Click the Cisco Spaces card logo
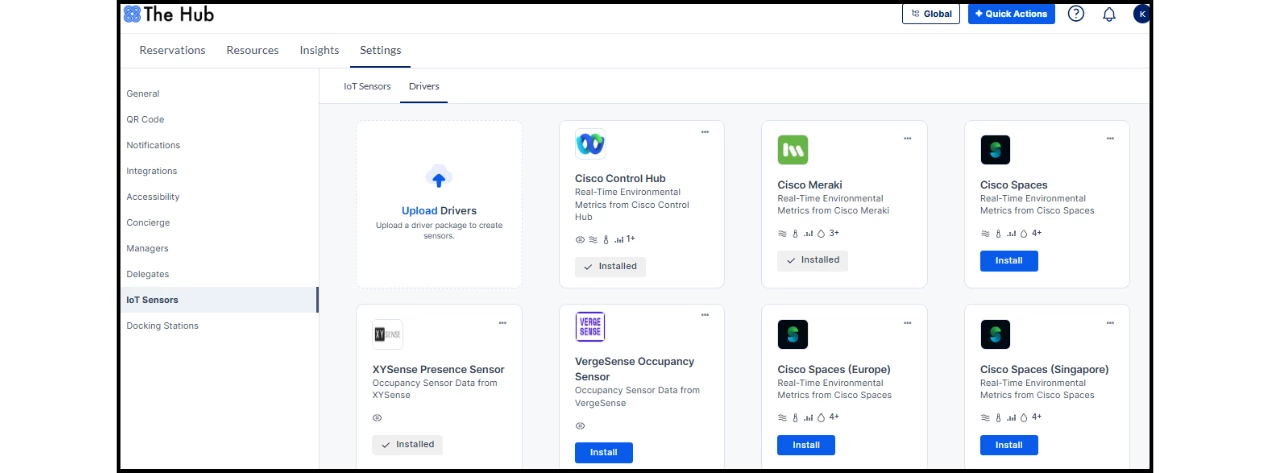Image resolution: width=1270 pixels, height=473 pixels. [x=995, y=150]
